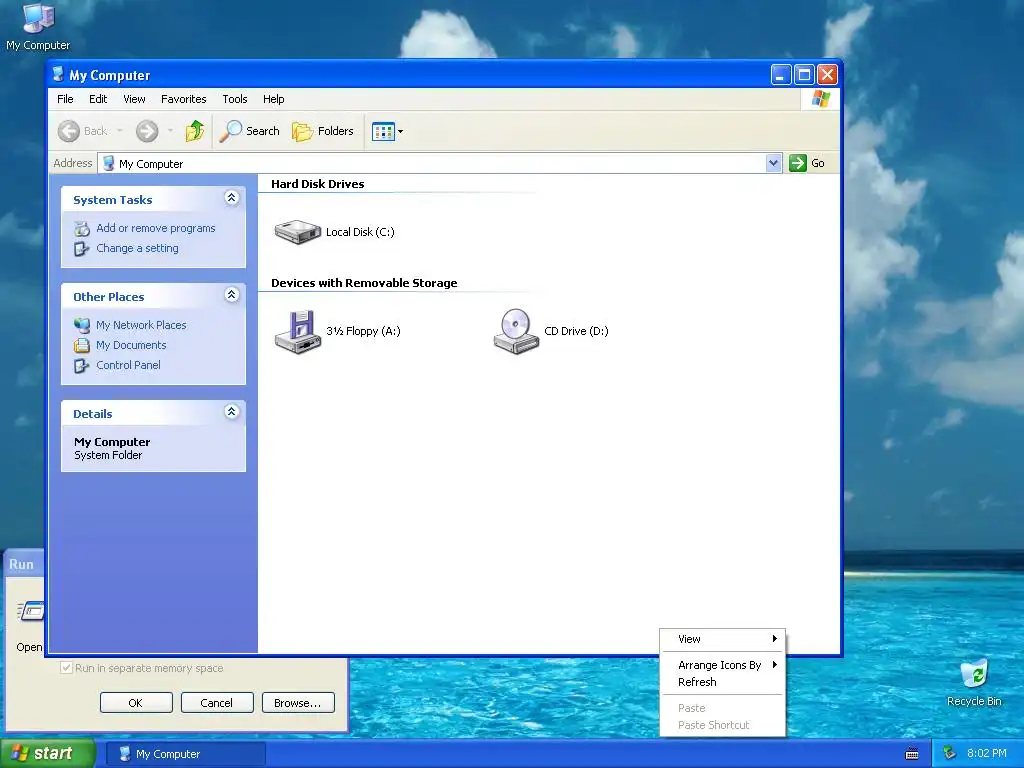Viewport: 1024px width, 768px height.
Task: Click the My Network Places icon
Action: tap(82, 325)
